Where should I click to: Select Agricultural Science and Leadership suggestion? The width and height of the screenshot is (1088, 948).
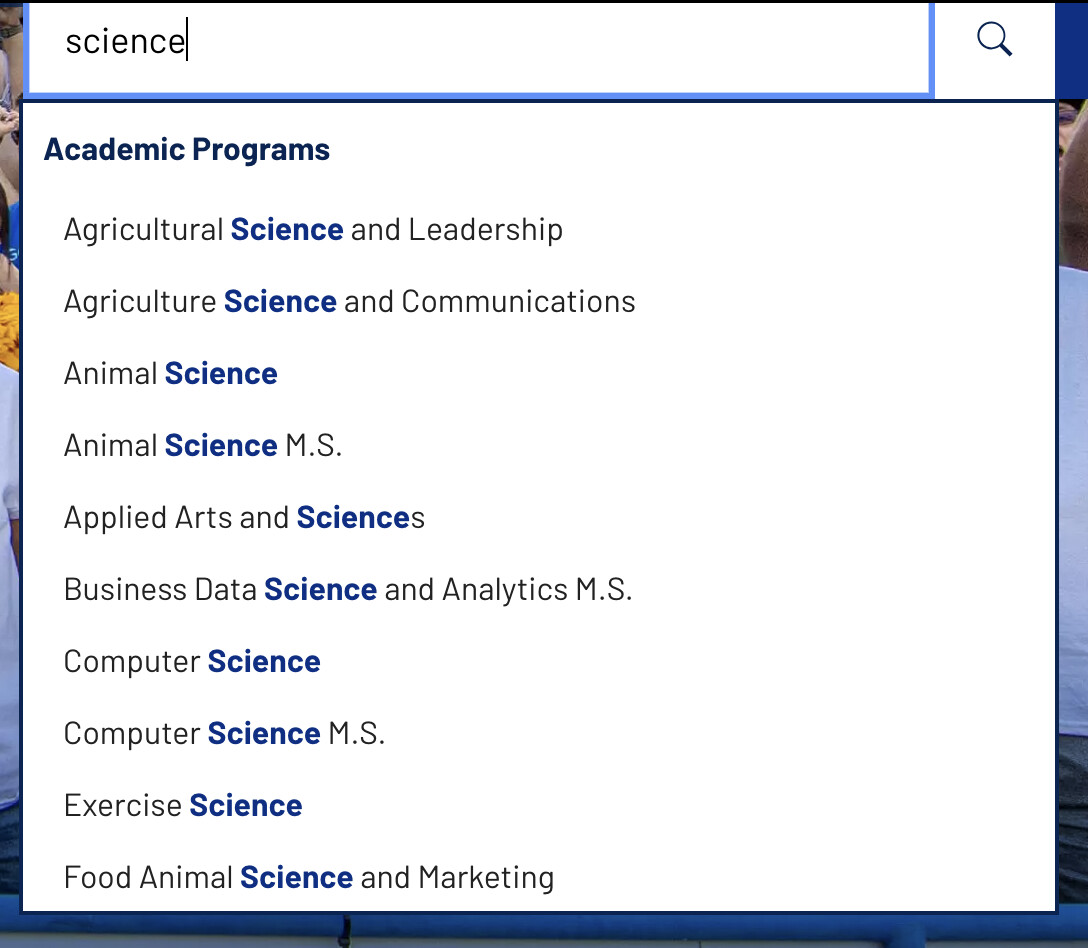pyautogui.click(x=313, y=230)
